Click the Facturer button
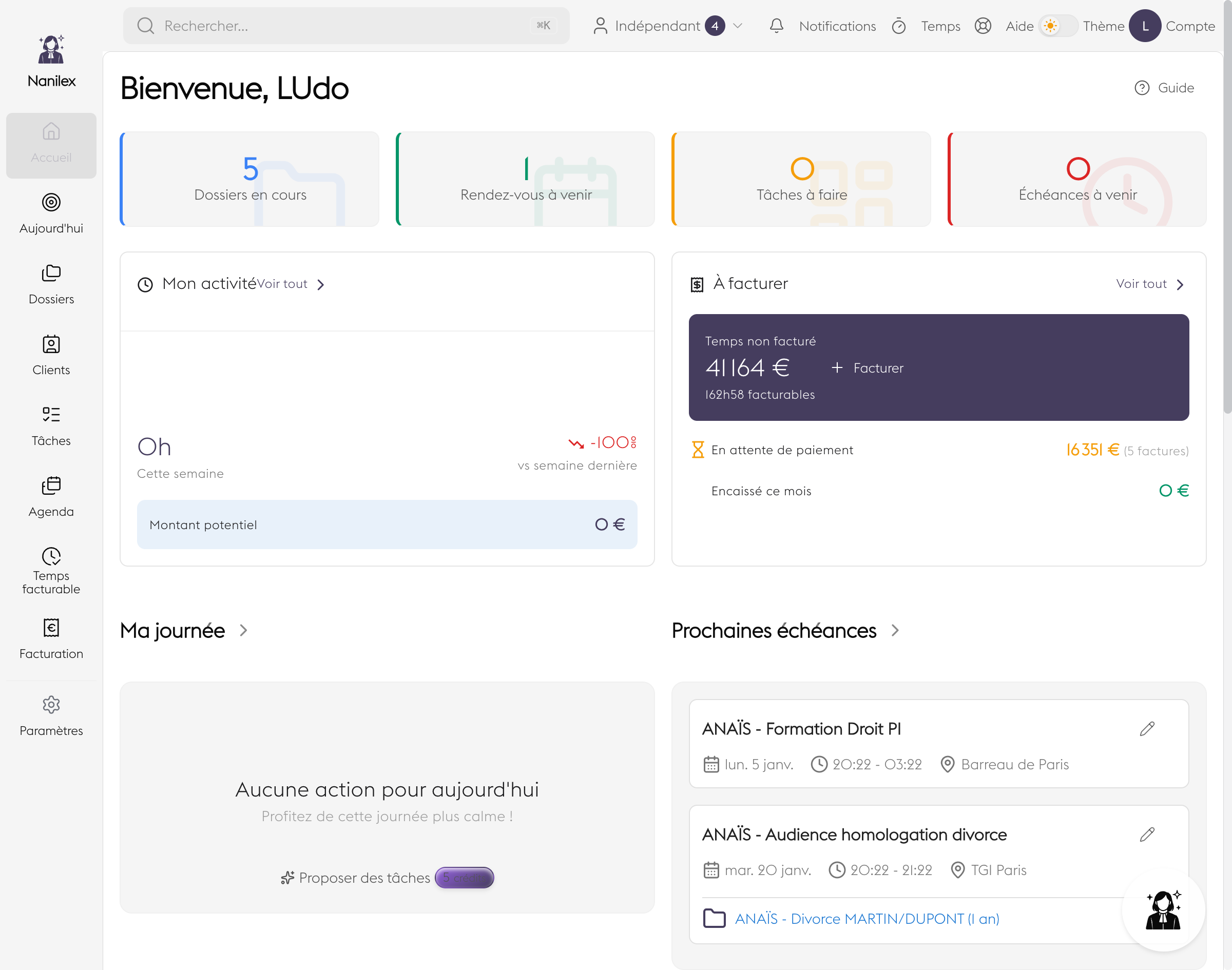Screen dimensions: 1232x970 (x=868, y=368)
